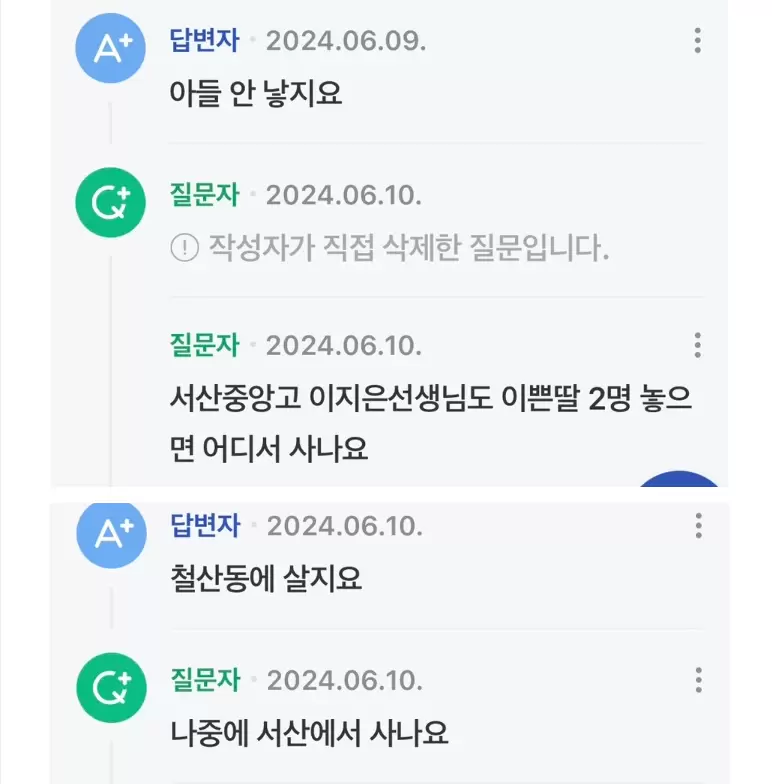Click the 작성자가 직접 삭제한 질문입니다 notice

(x=390, y=248)
